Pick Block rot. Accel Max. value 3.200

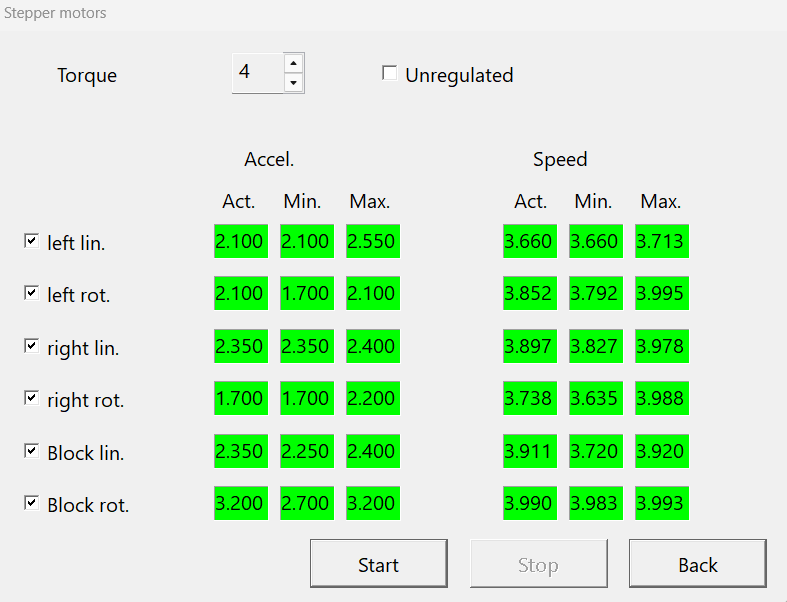(373, 503)
